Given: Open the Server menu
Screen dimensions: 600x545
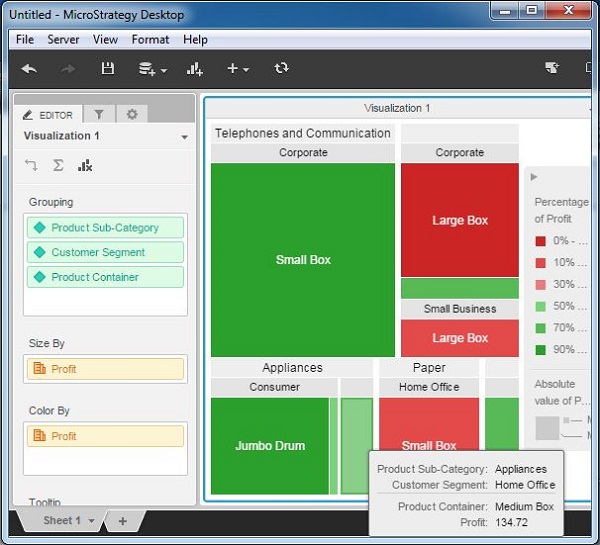Looking at the screenshot, I should pos(63,39).
